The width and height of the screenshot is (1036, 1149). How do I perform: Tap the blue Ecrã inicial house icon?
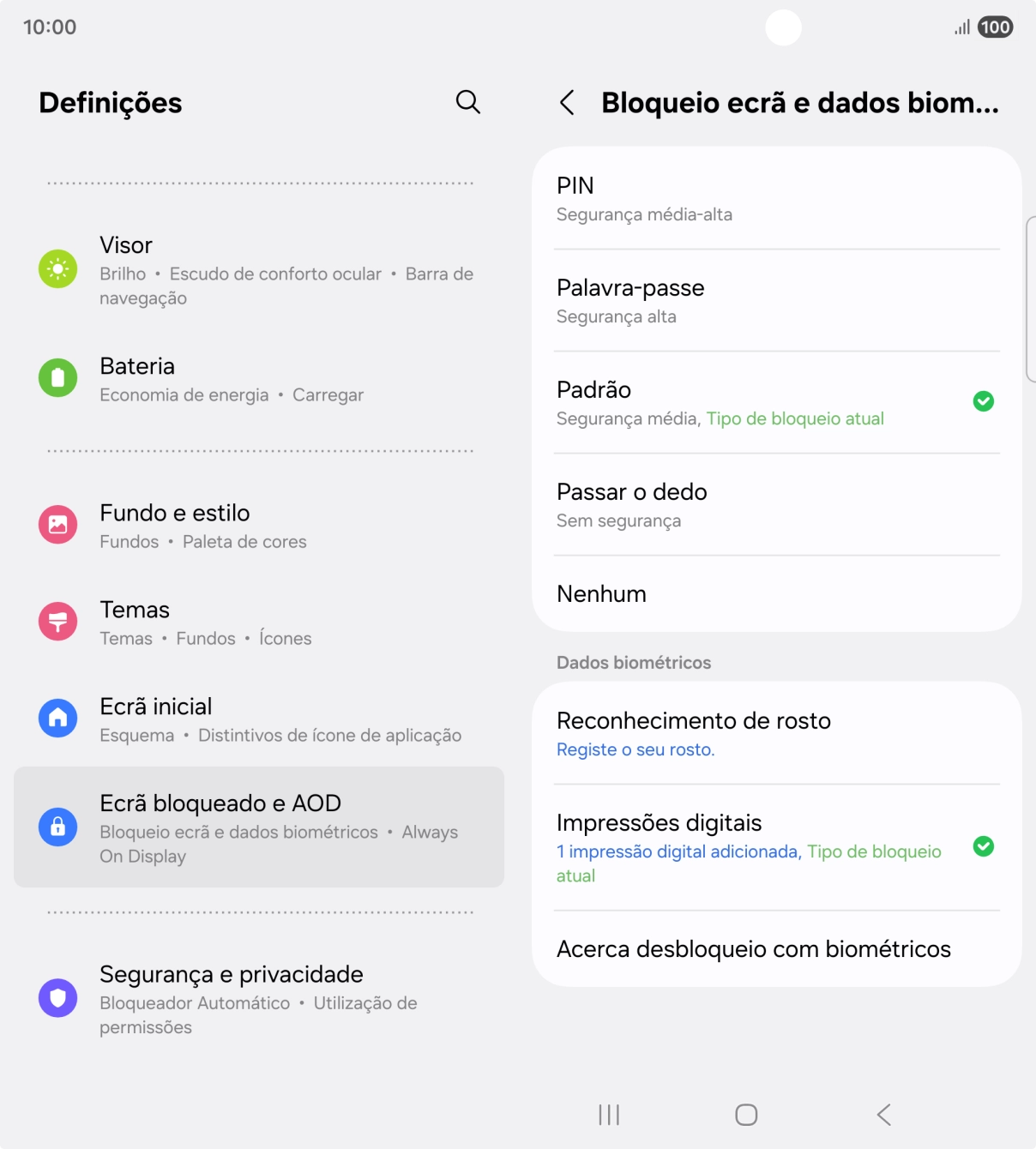[57, 718]
